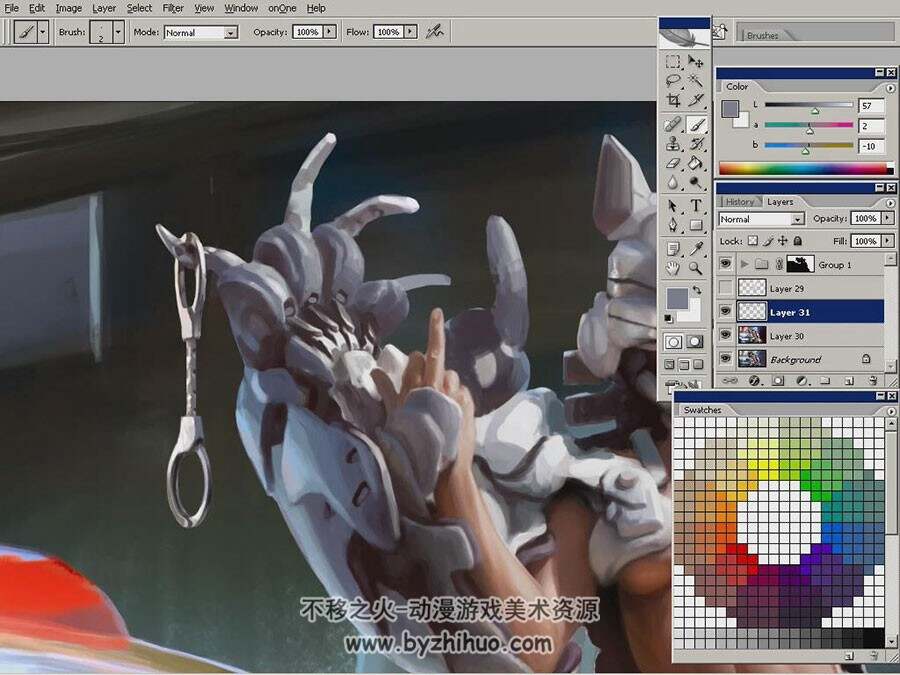Delete the selected layer
This screenshot has width=900, height=675.
872,381
